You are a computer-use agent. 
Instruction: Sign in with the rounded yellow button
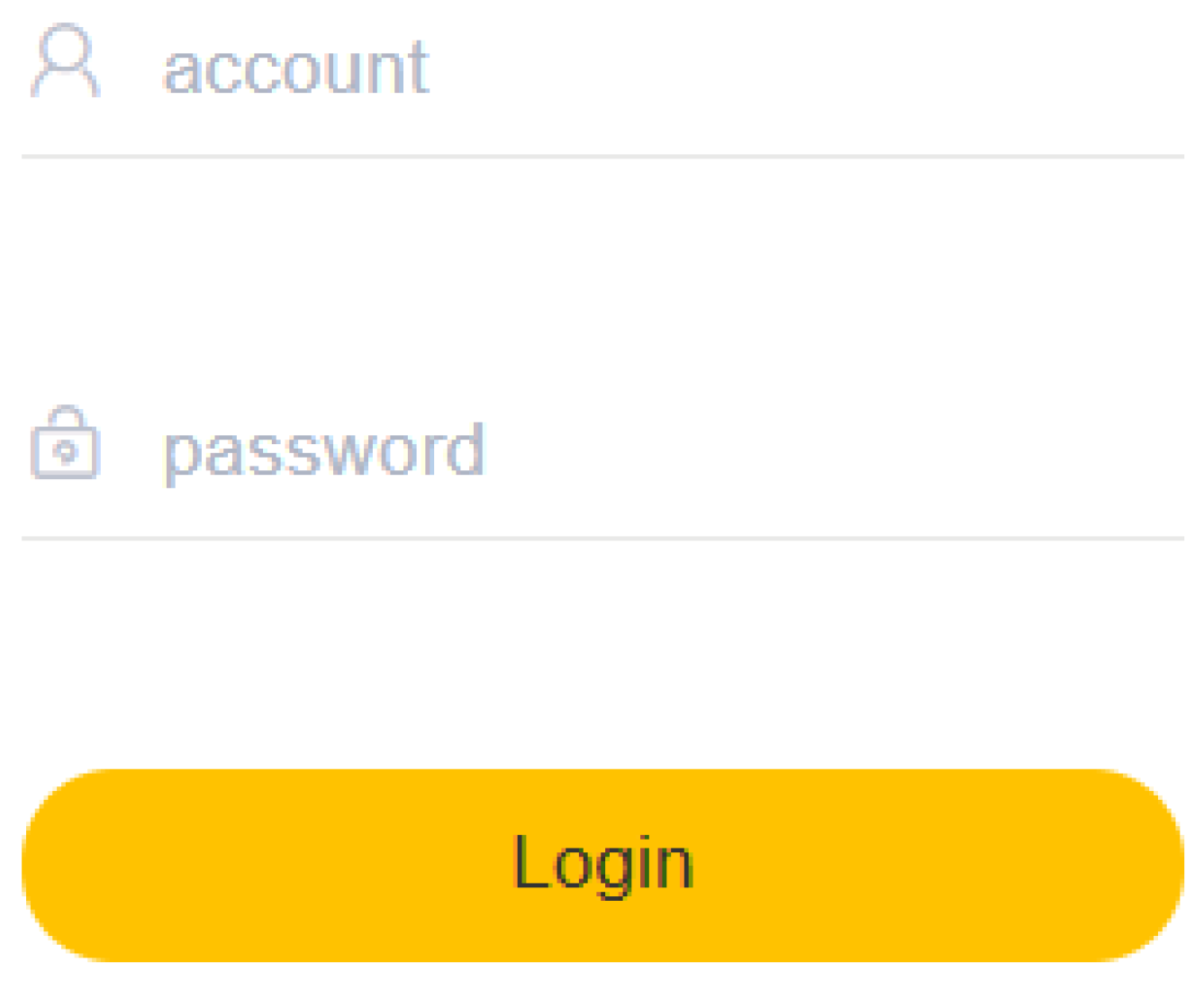tap(602, 865)
